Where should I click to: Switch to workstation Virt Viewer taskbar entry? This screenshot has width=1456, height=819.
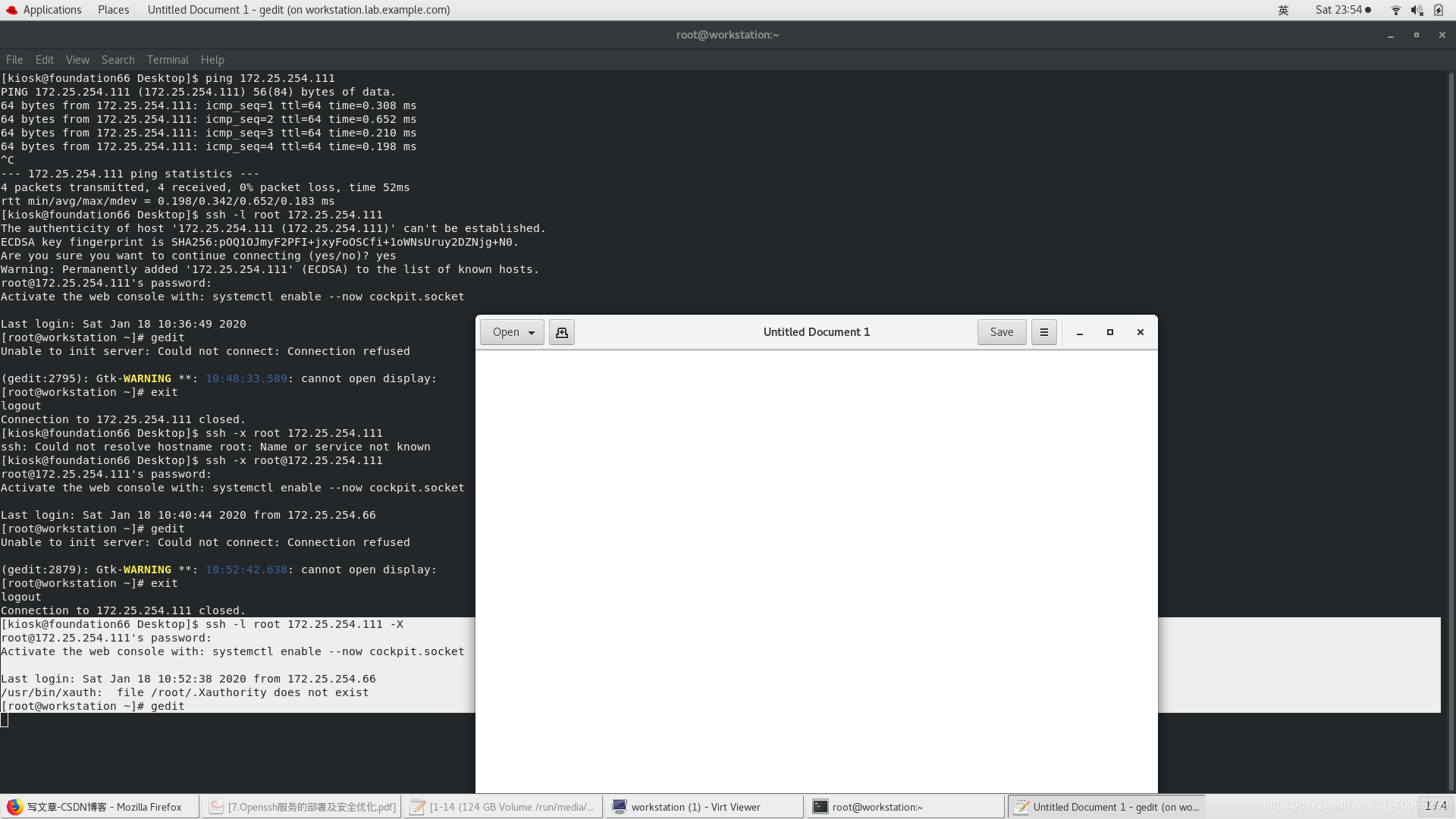pyautogui.click(x=705, y=807)
